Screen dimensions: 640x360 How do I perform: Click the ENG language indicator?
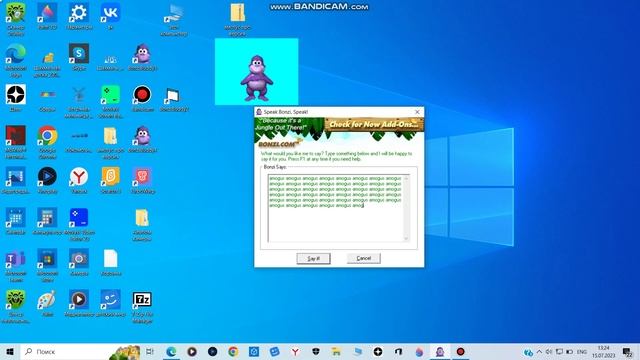(582, 351)
